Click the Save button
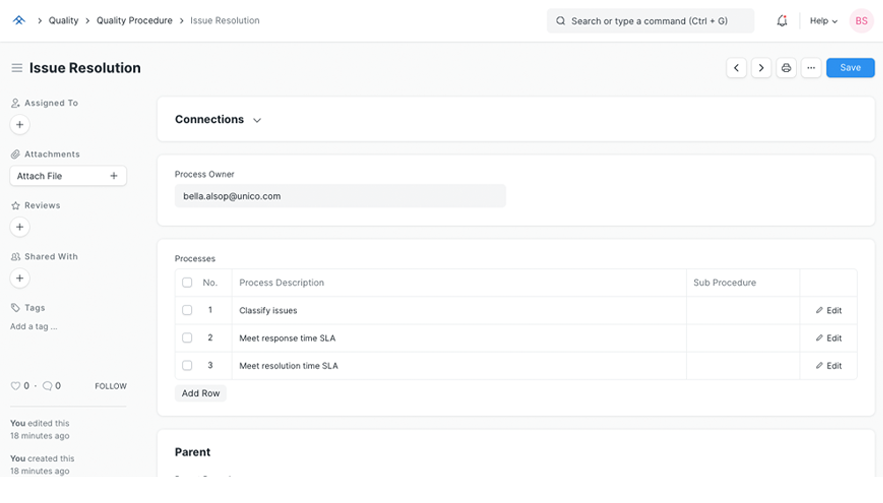Image resolution: width=883 pixels, height=503 pixels. coord(850,68)
